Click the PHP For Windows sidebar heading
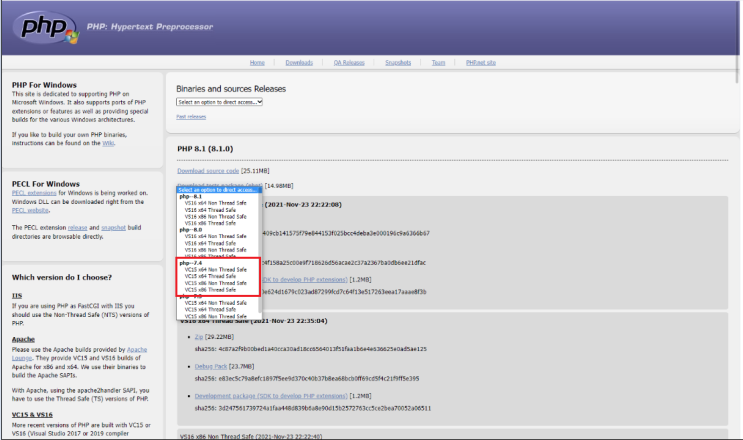Image resolution: width=743 pixels, height=440 pixels. (x=44, y=85)
